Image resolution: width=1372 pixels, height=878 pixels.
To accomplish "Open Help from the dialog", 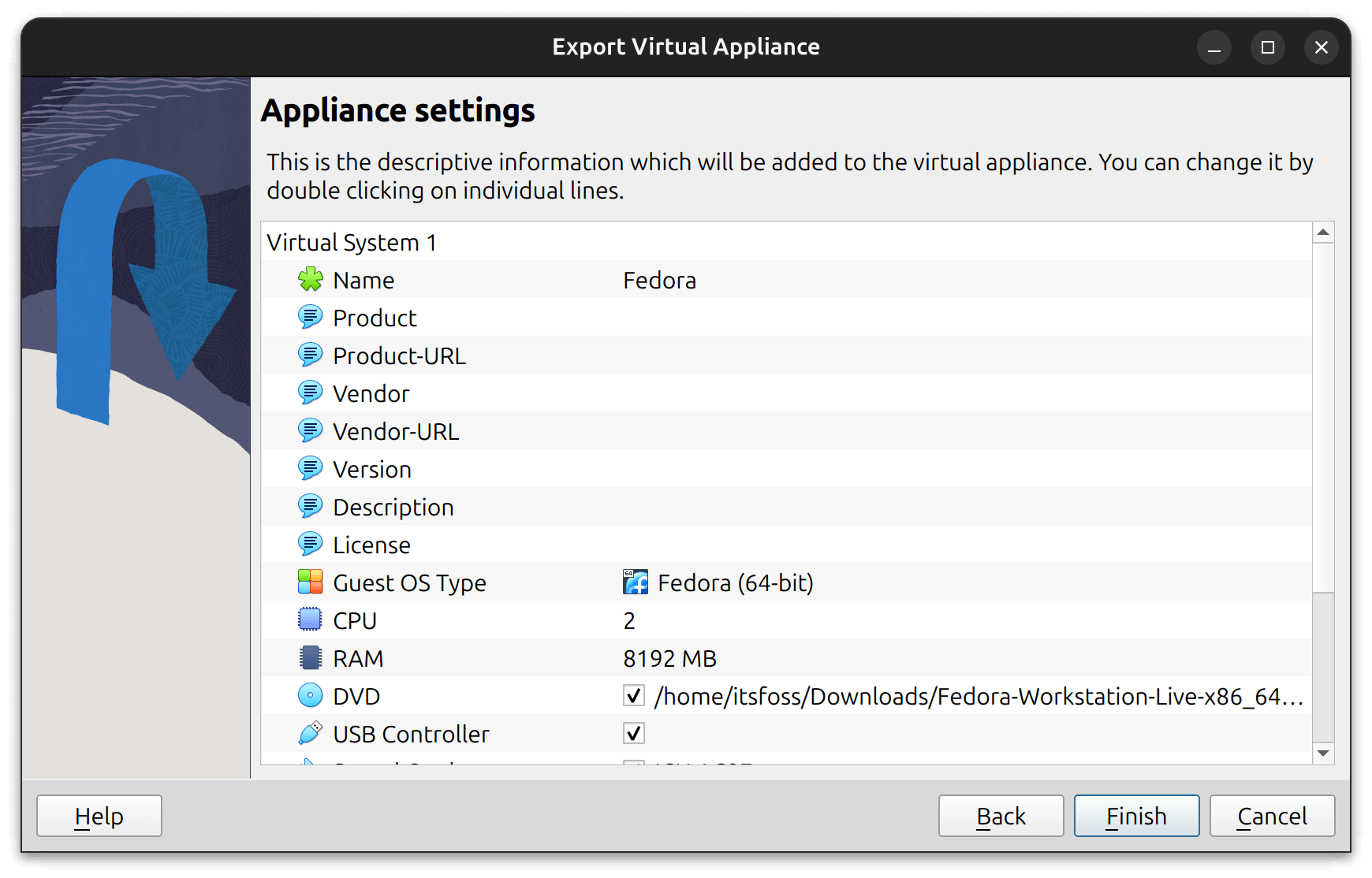I will (x=99, y=816).
